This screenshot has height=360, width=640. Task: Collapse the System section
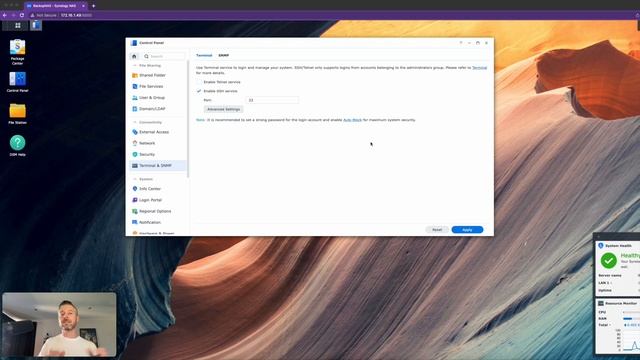coord(135,179)
